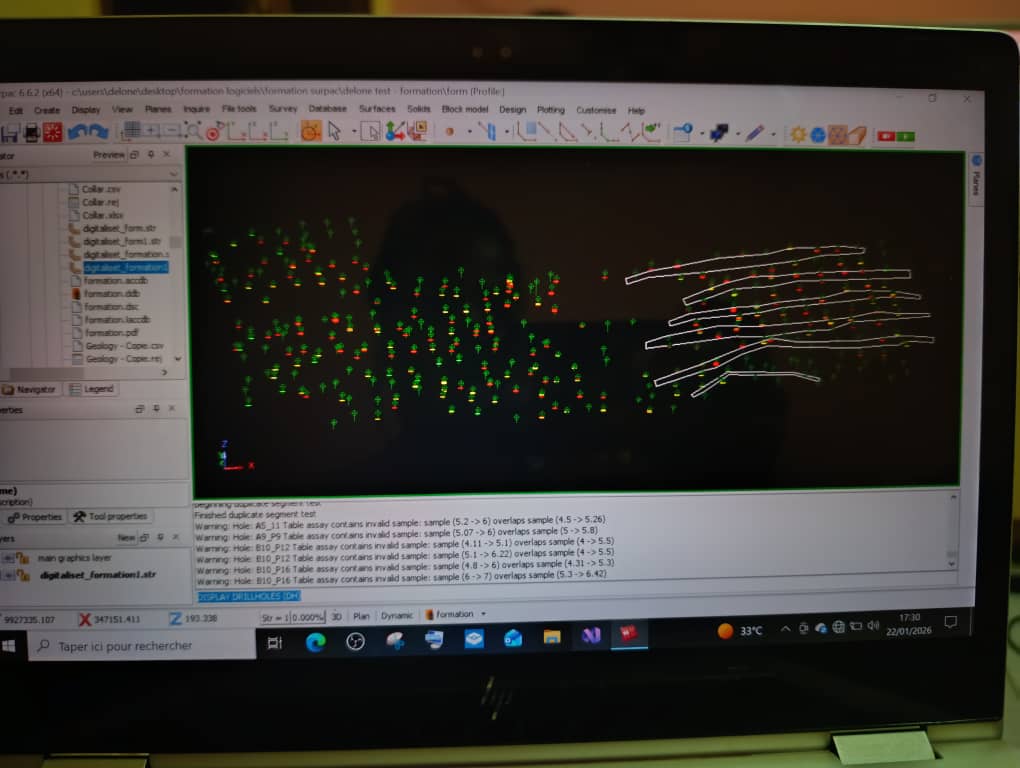Select the arrow selection tool on the toolbar
The image size is (1020, 768).
pyautogui.click(x=336, y=130)
